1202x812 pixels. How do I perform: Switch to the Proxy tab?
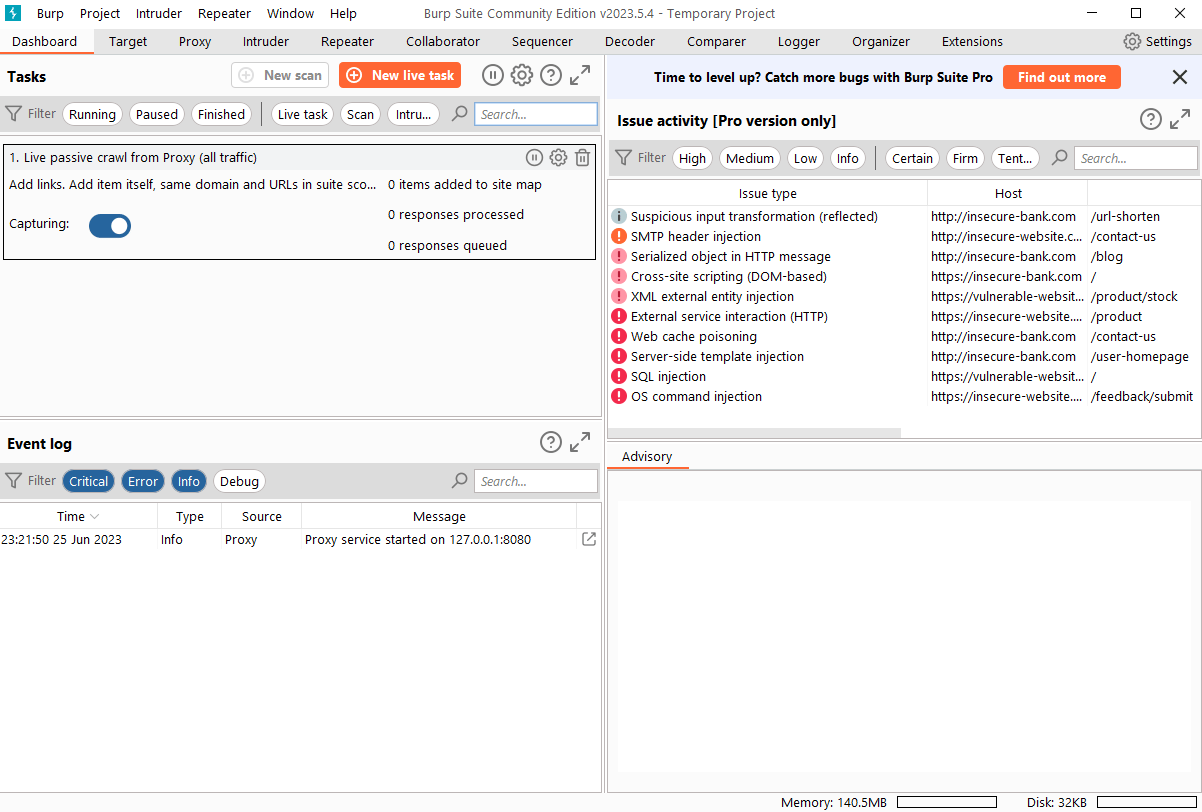(195, 41)
